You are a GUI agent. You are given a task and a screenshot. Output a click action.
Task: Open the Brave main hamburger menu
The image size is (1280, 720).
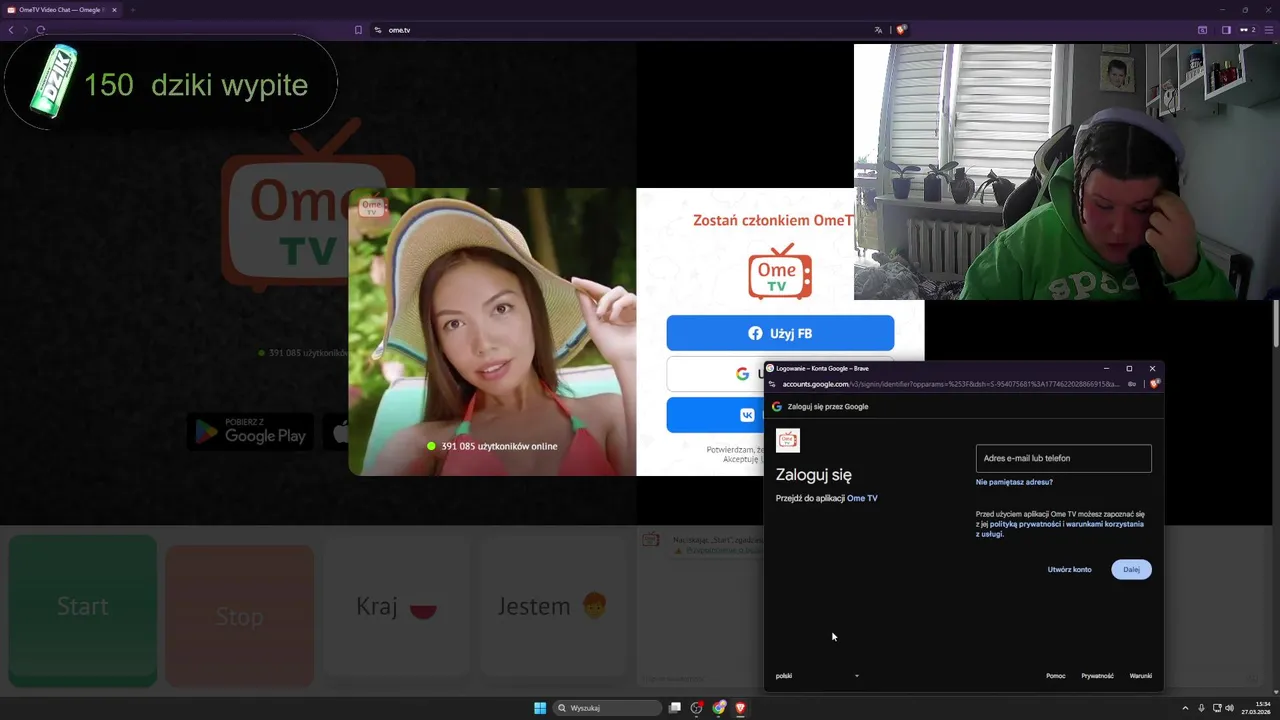(1269, 30)
